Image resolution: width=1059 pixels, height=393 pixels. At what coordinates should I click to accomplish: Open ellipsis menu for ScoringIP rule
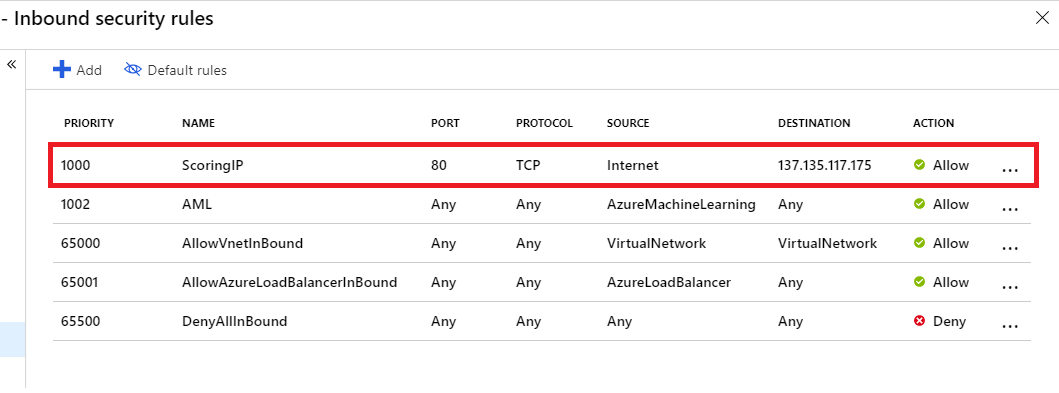[1009, 170]
